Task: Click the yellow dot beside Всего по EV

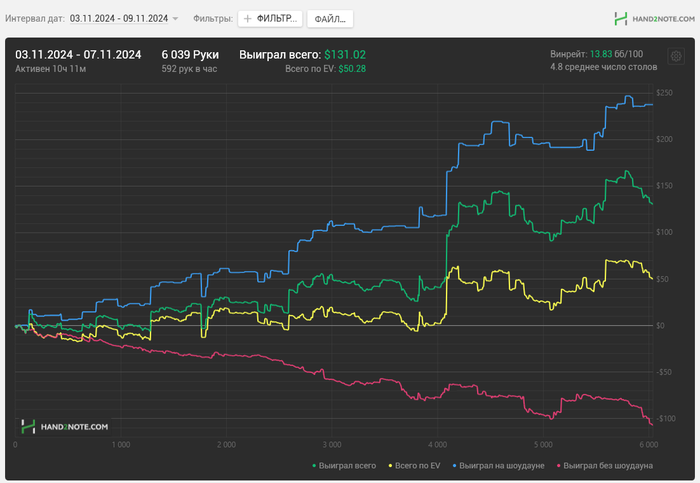Action: pos(391,466)
